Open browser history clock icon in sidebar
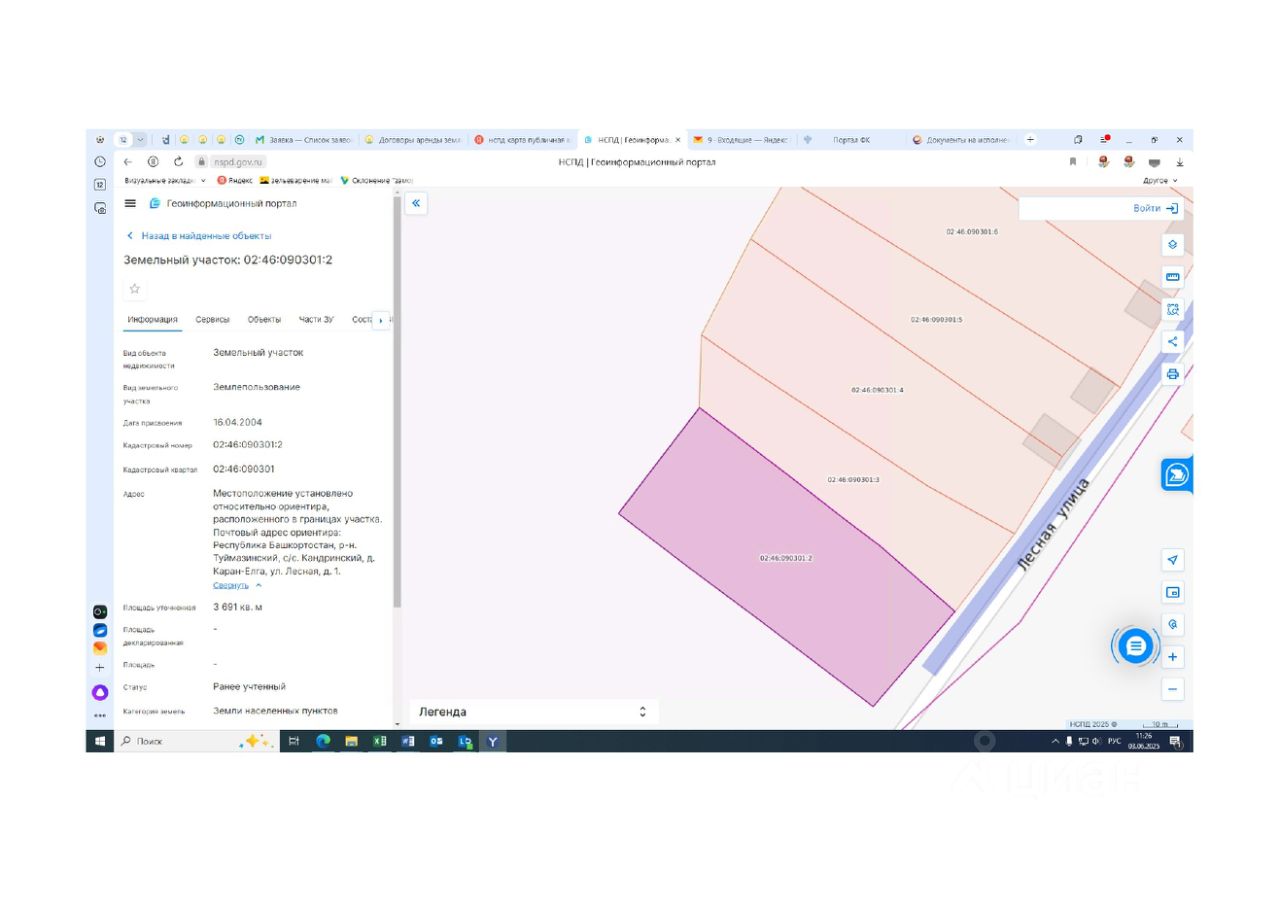1280x905 pixels. (x=100, y=161)
